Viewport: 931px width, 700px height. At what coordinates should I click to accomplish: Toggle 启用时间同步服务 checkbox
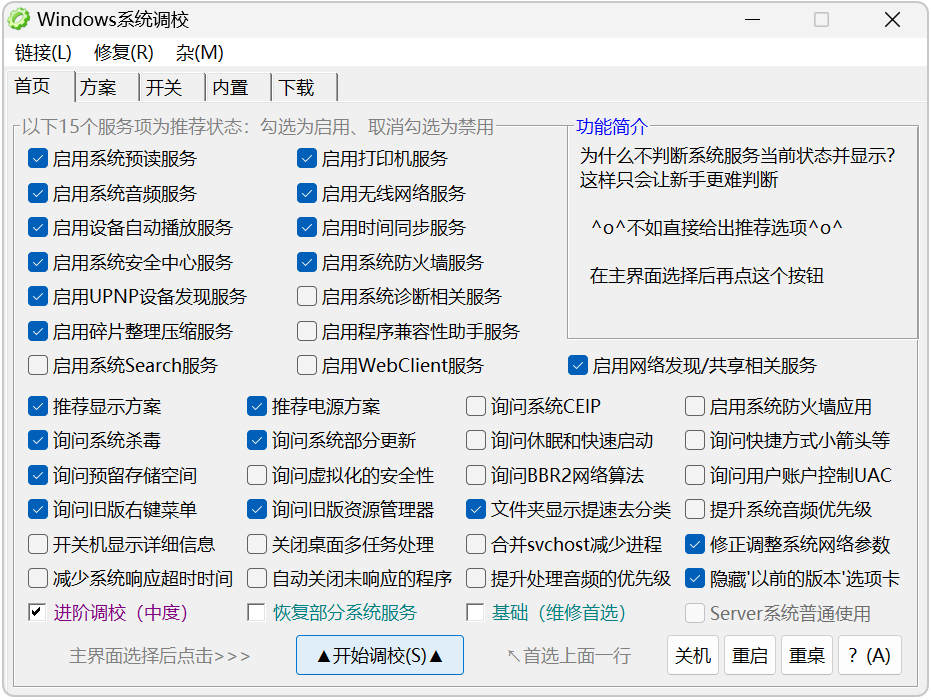(307, 227)
